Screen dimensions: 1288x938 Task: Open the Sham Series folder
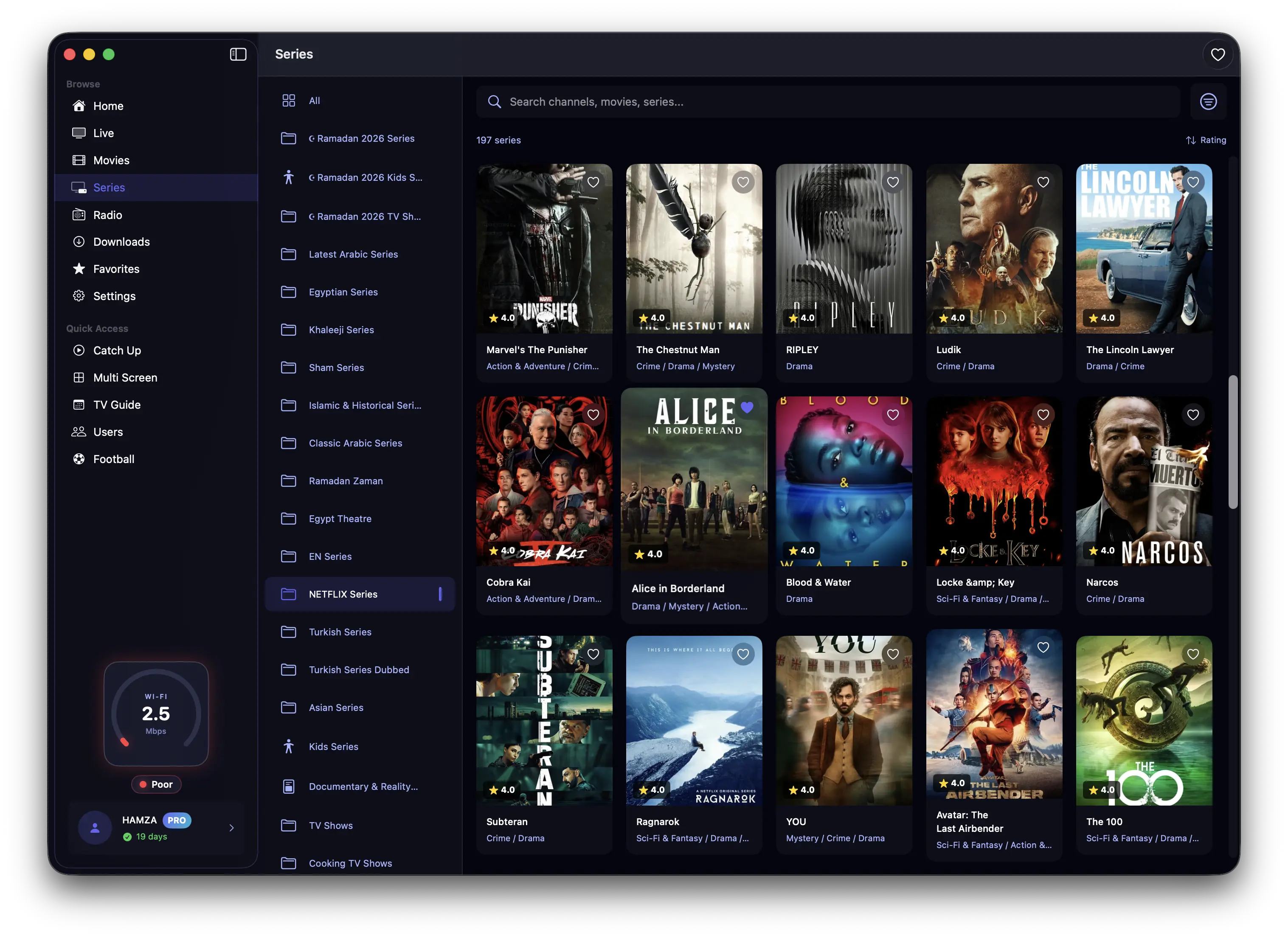(x=360, y=368)
